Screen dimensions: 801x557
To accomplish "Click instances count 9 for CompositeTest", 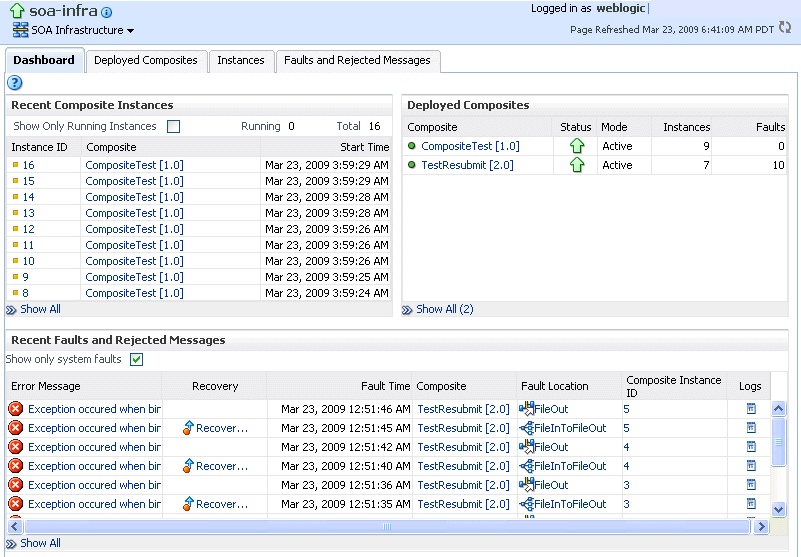I will pos(706,146).
